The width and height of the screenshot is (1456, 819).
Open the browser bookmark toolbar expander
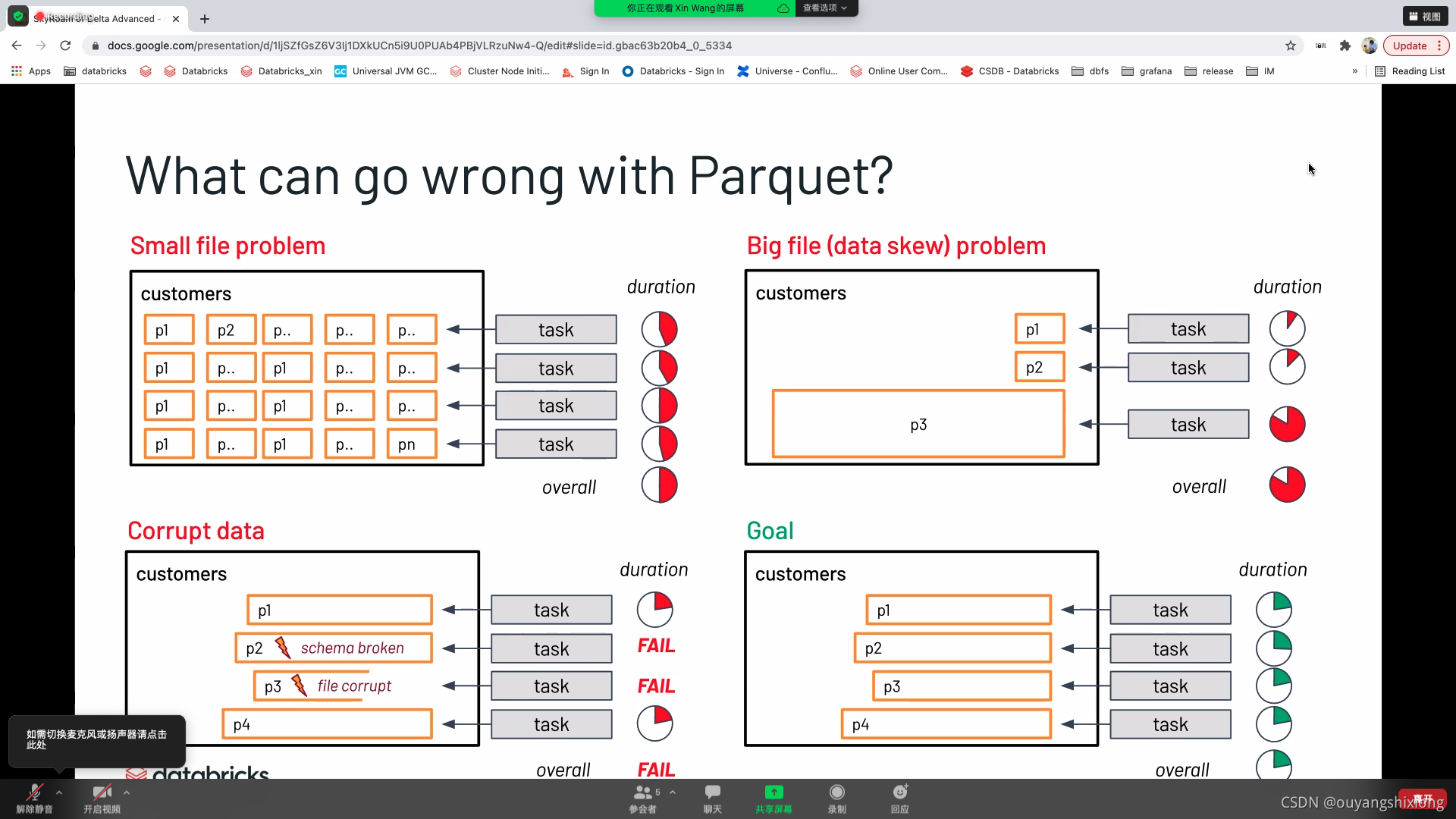coord(1355,71)
